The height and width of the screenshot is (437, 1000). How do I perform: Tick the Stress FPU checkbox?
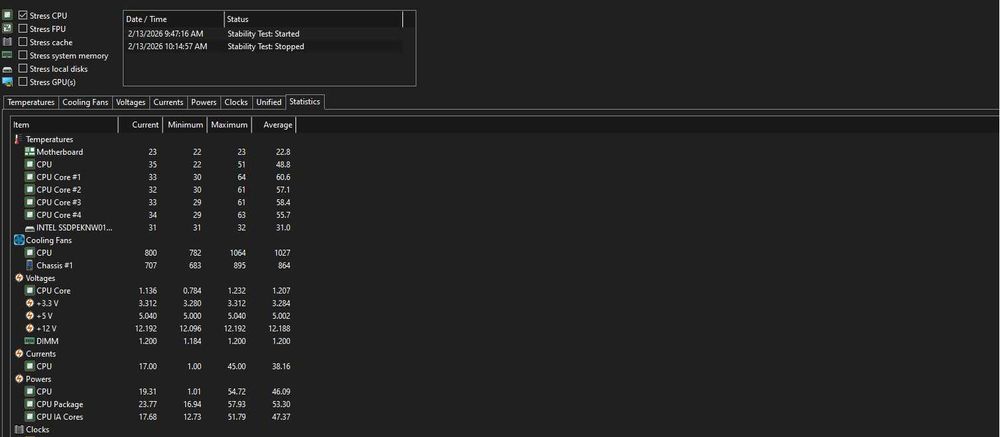point(23,29)
